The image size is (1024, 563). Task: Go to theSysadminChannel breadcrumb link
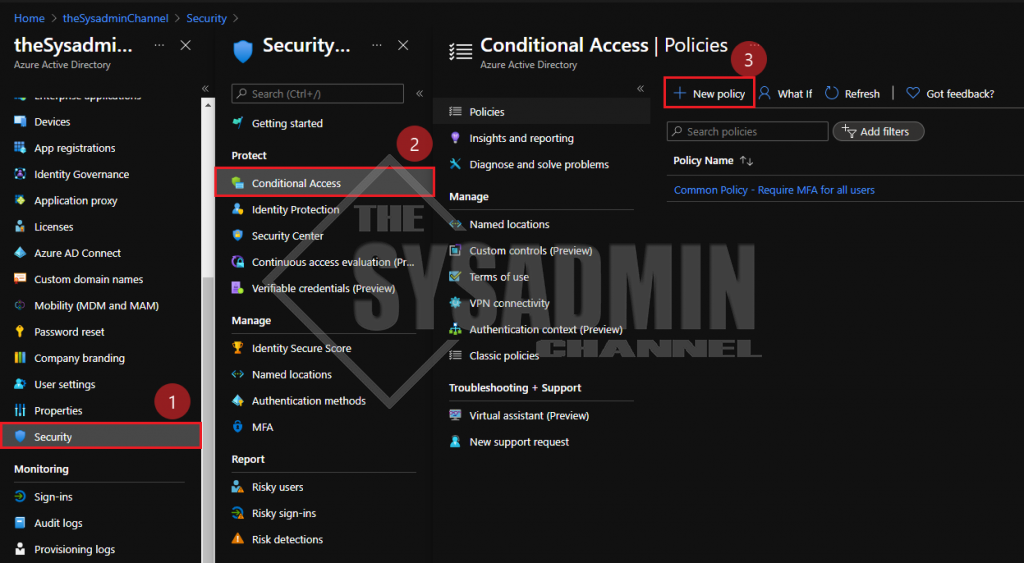pyautogui.click(x=116, y=18)
